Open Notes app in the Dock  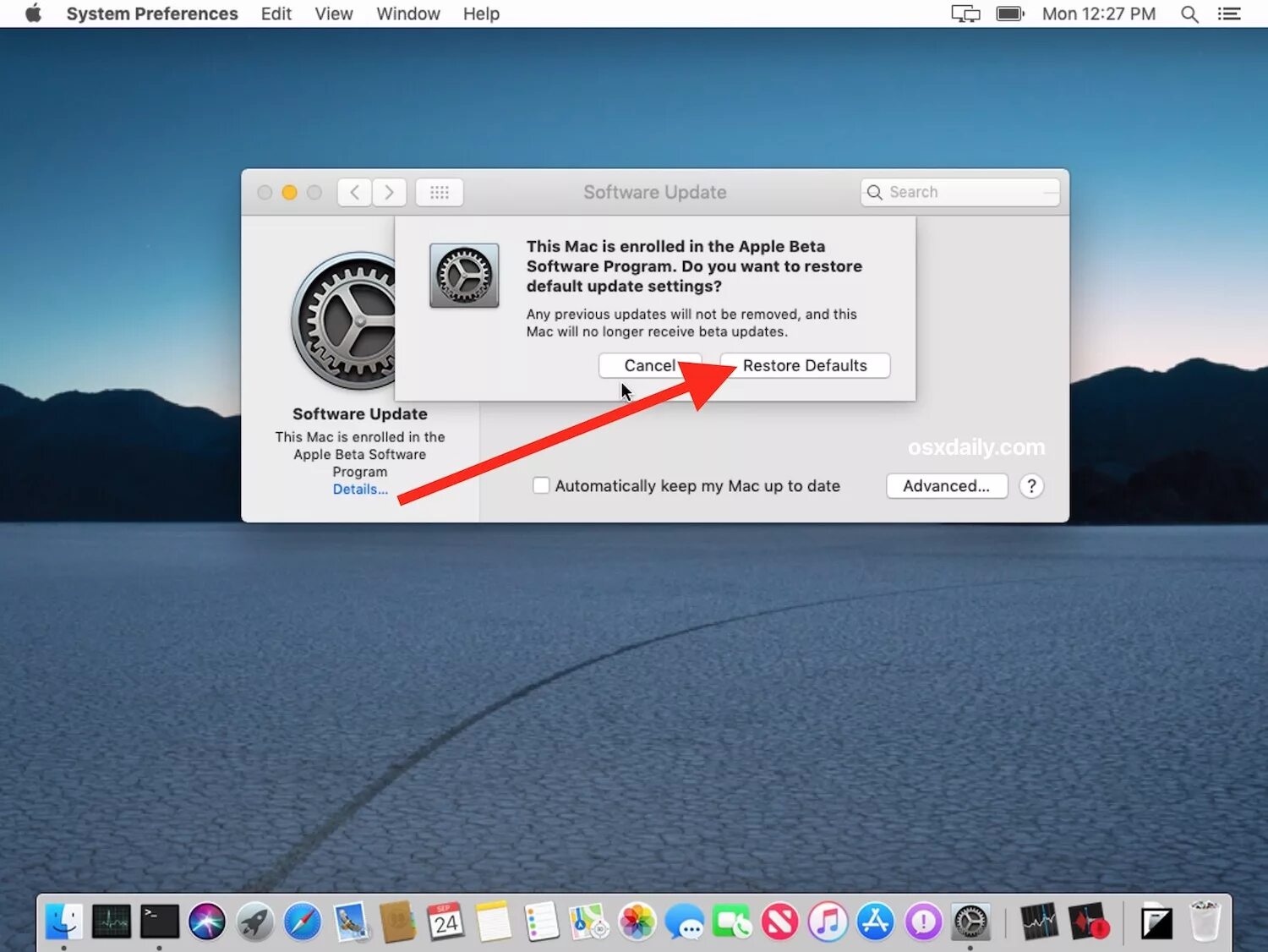point(494,921)
